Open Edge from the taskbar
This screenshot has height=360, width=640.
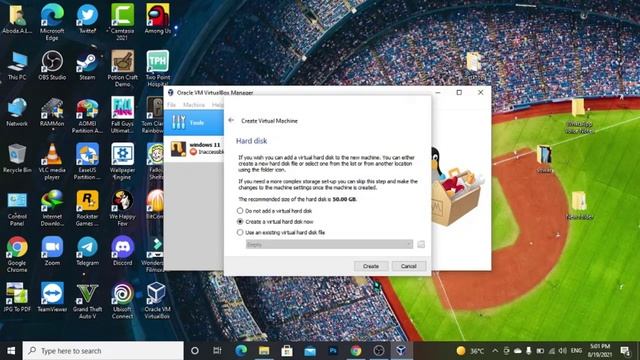click(x=241, y=351)
